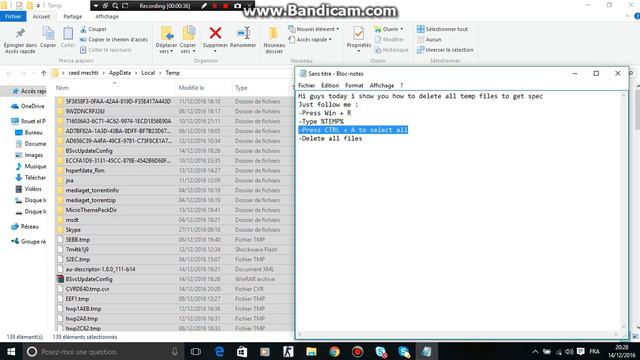640x360 pixels.
Task: Open Microsoft Edge from the taskbar
Action: [219, 351]
